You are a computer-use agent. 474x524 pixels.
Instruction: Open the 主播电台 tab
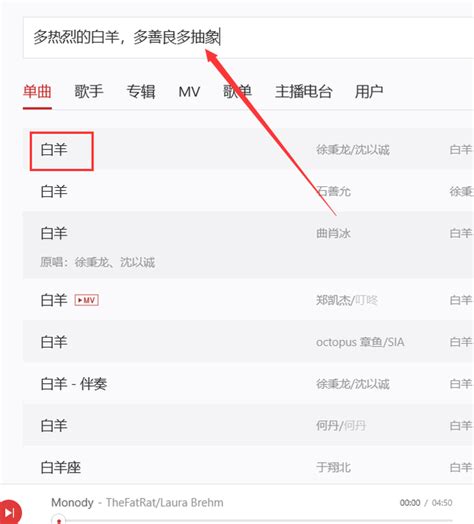tap(304, 91)
